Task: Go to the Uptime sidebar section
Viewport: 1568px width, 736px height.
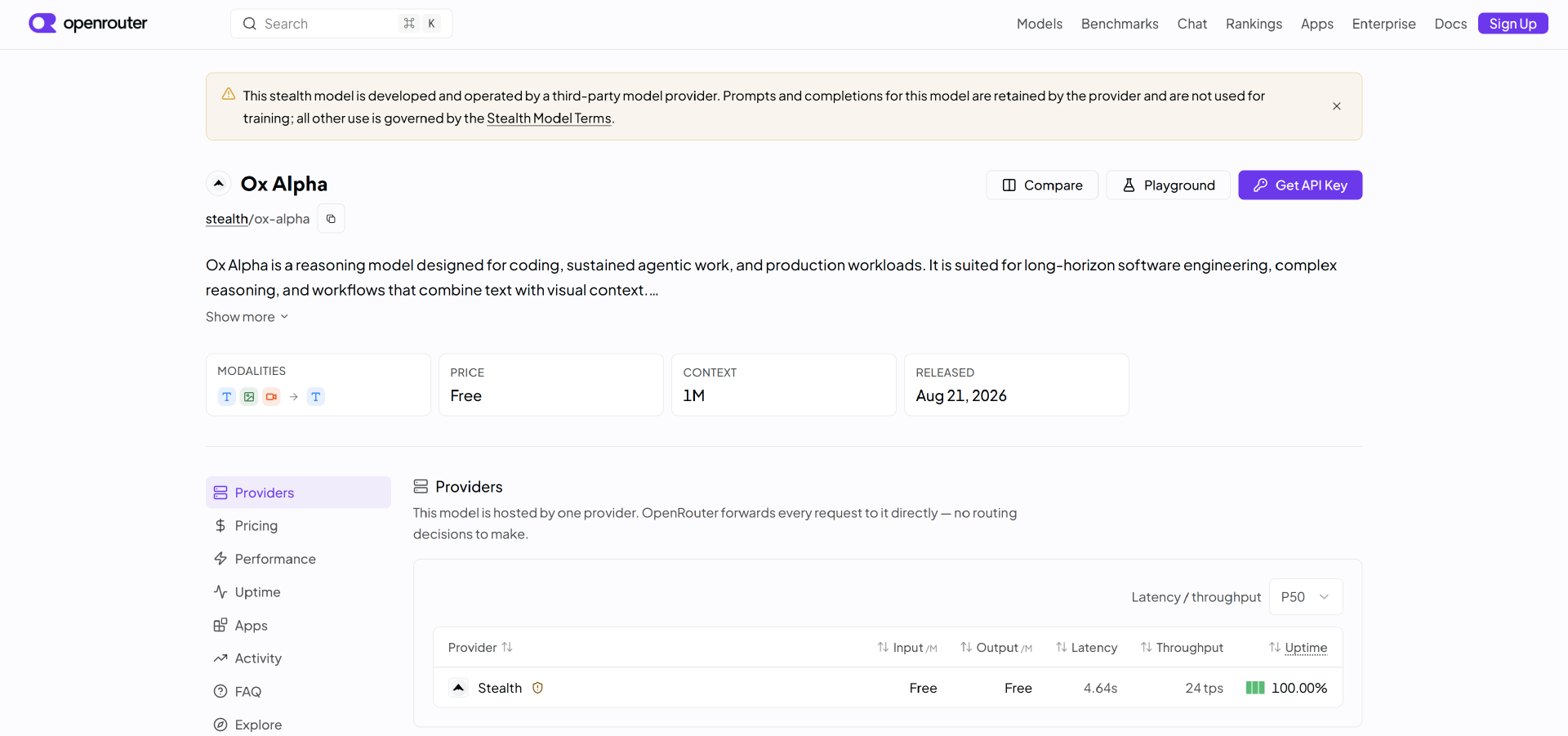Action: pos(298,592)
